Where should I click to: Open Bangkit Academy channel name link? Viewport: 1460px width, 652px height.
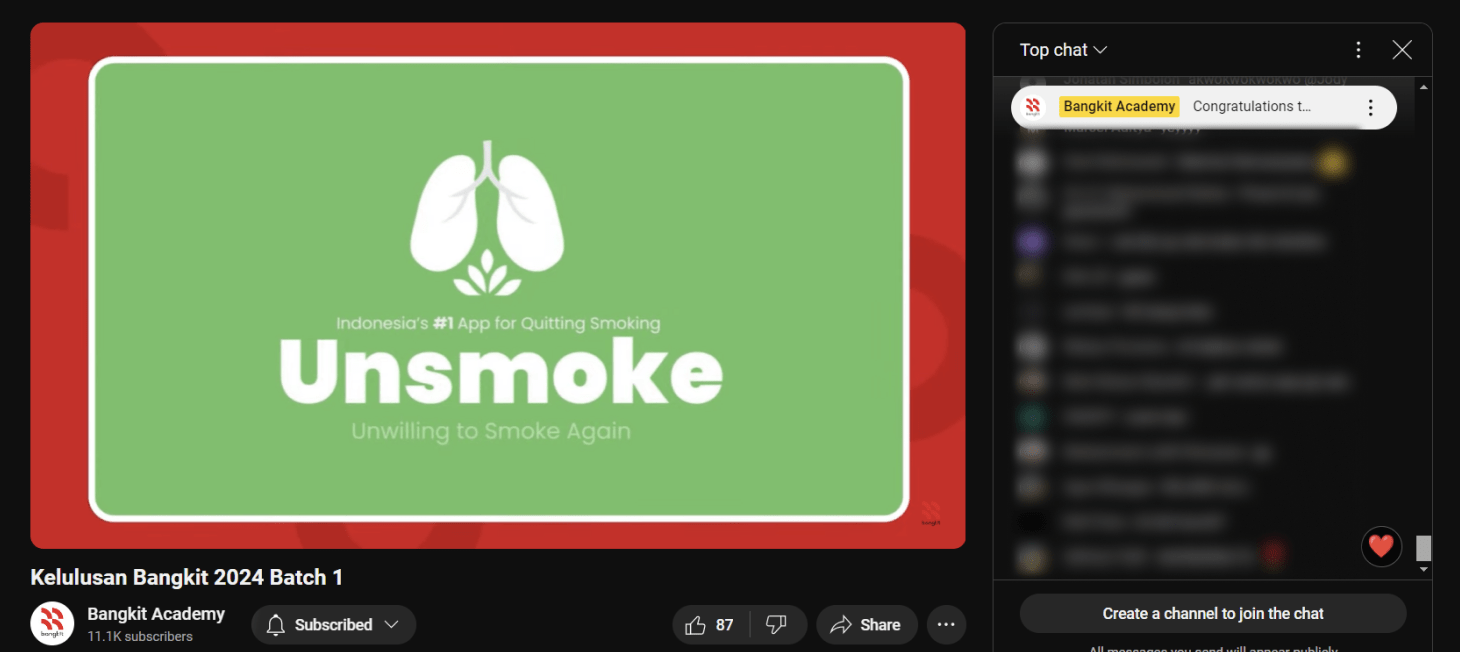pyautogui.click(x=156, y=614)
